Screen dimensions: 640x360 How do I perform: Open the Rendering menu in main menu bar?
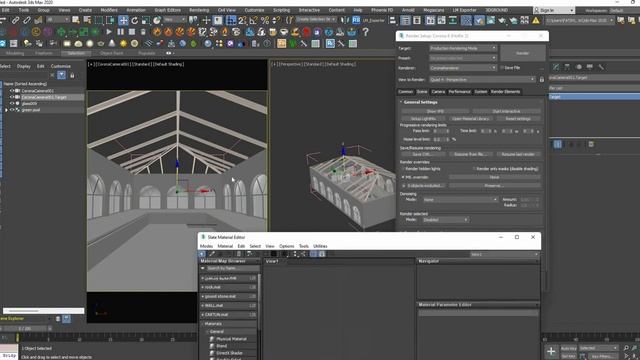click(x=199, y=10)
